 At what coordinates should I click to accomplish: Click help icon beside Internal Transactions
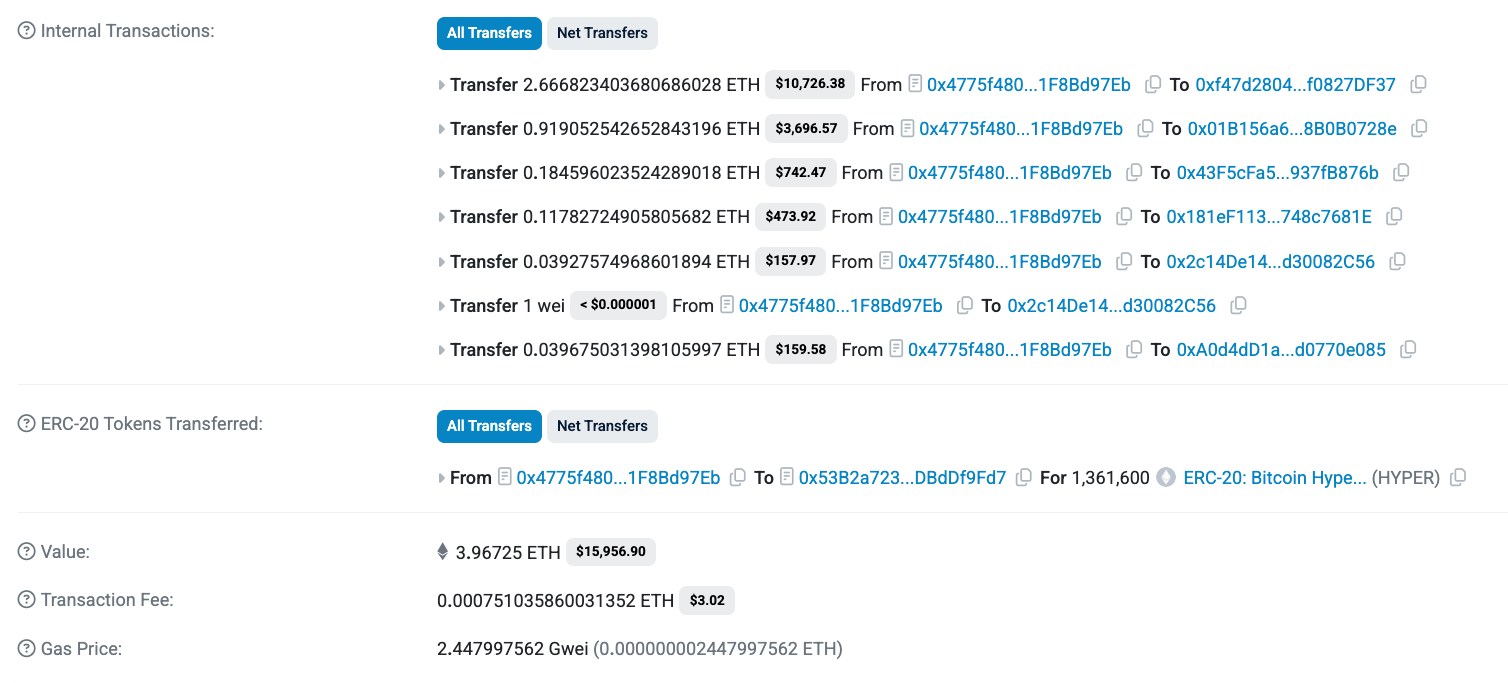point(27,31)
